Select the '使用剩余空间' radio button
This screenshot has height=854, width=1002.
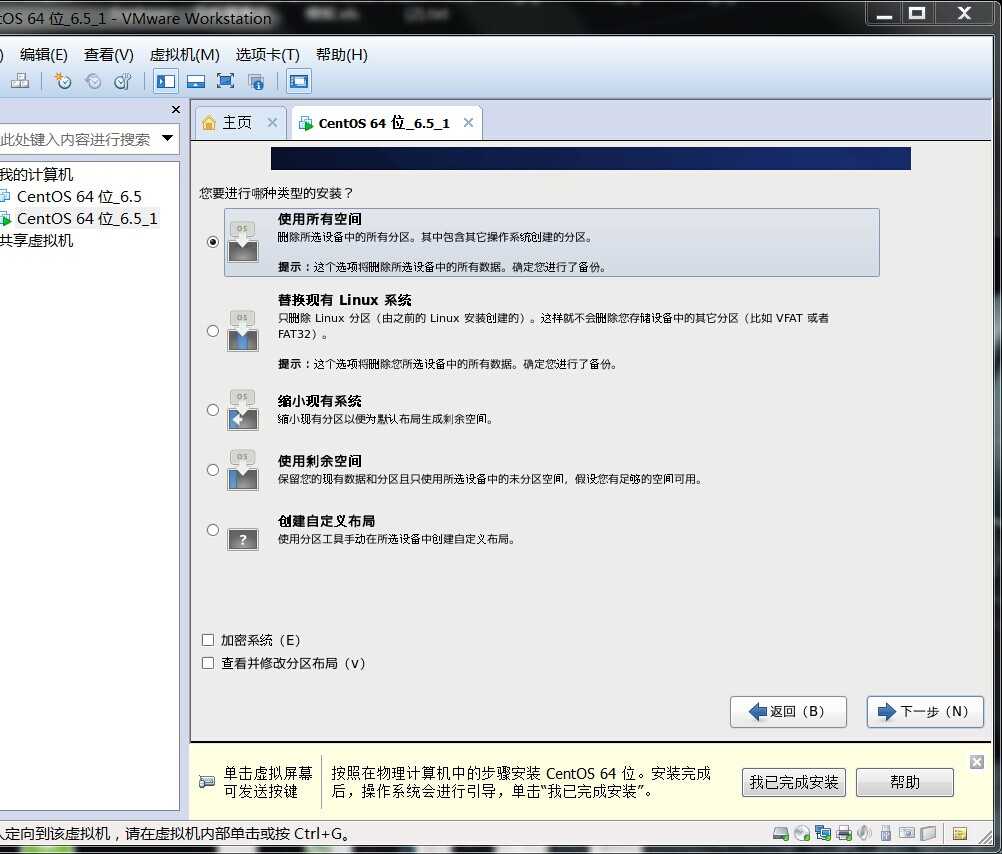213,470
